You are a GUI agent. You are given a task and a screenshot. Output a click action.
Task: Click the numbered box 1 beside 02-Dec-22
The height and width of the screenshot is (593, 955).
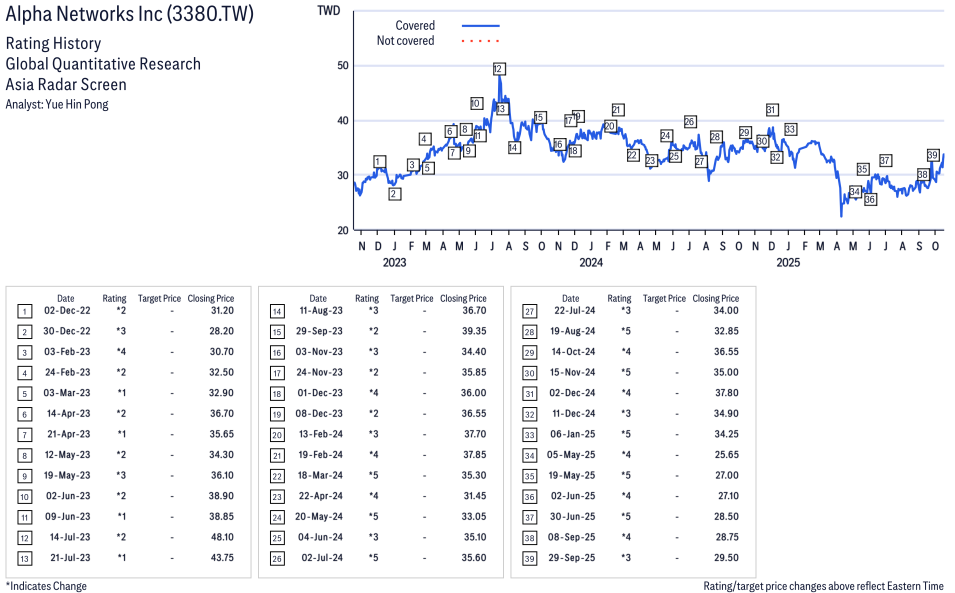click(24, 311)
